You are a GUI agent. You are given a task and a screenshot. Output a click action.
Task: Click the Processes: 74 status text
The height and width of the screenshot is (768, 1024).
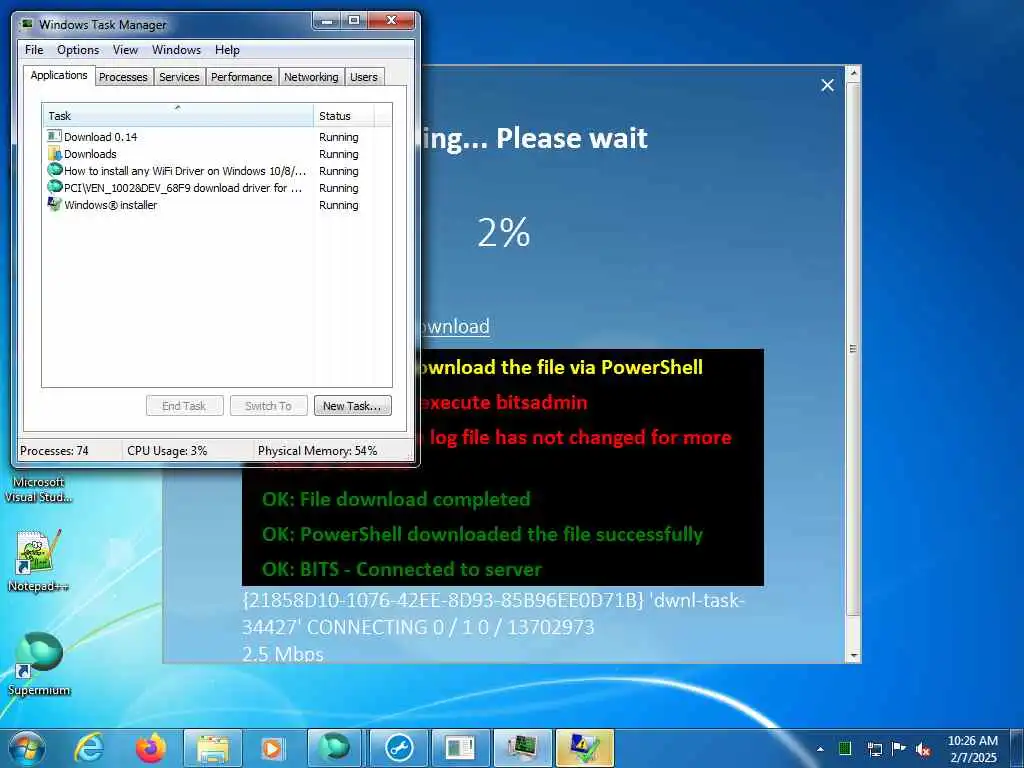click(x=54, y=451)
